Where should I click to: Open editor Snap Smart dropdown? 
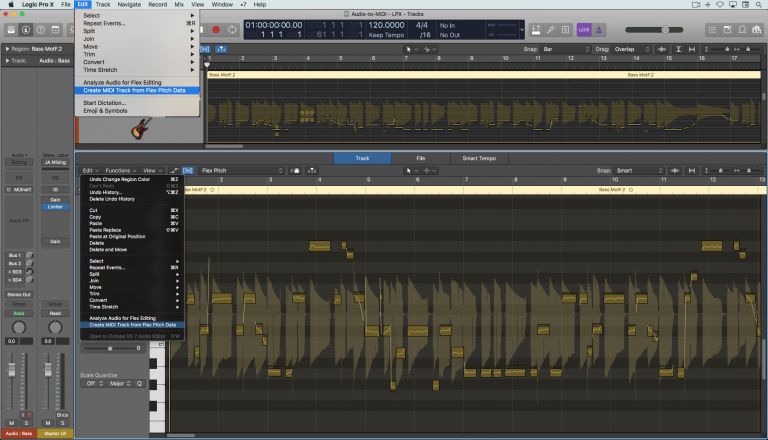pyautogui.click(x=639, y=171)
